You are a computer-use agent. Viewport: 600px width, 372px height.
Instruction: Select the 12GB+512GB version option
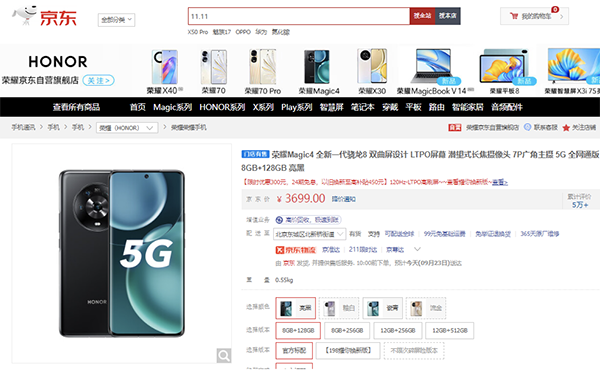[x=450, y=331]
